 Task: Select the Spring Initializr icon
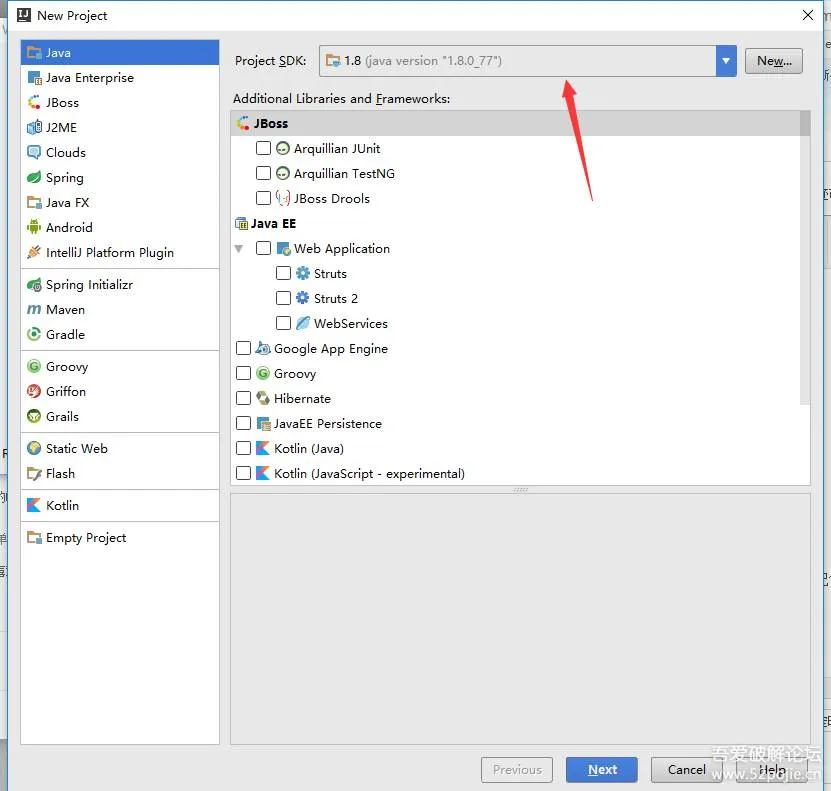pyautogui.click(x=34, y=285)
